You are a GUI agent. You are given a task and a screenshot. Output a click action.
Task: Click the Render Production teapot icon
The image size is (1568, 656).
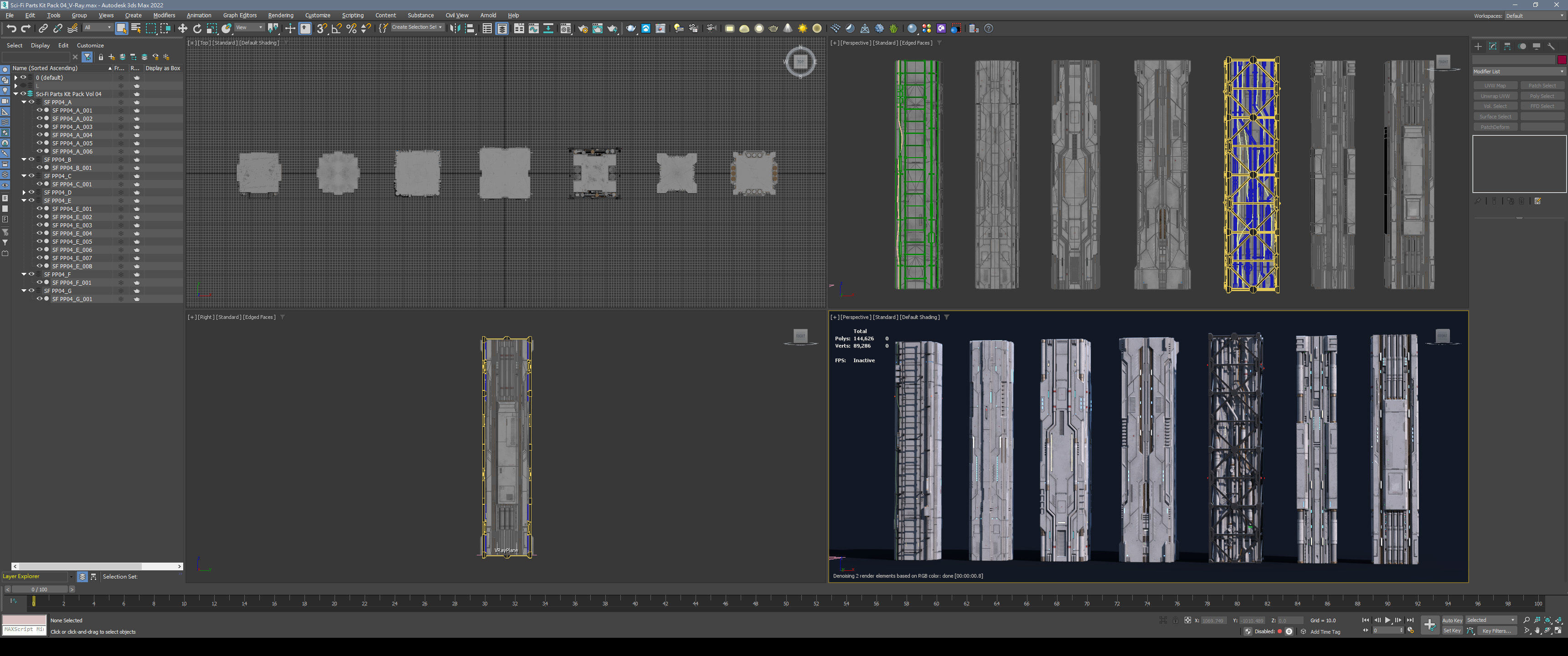point(612,29)
